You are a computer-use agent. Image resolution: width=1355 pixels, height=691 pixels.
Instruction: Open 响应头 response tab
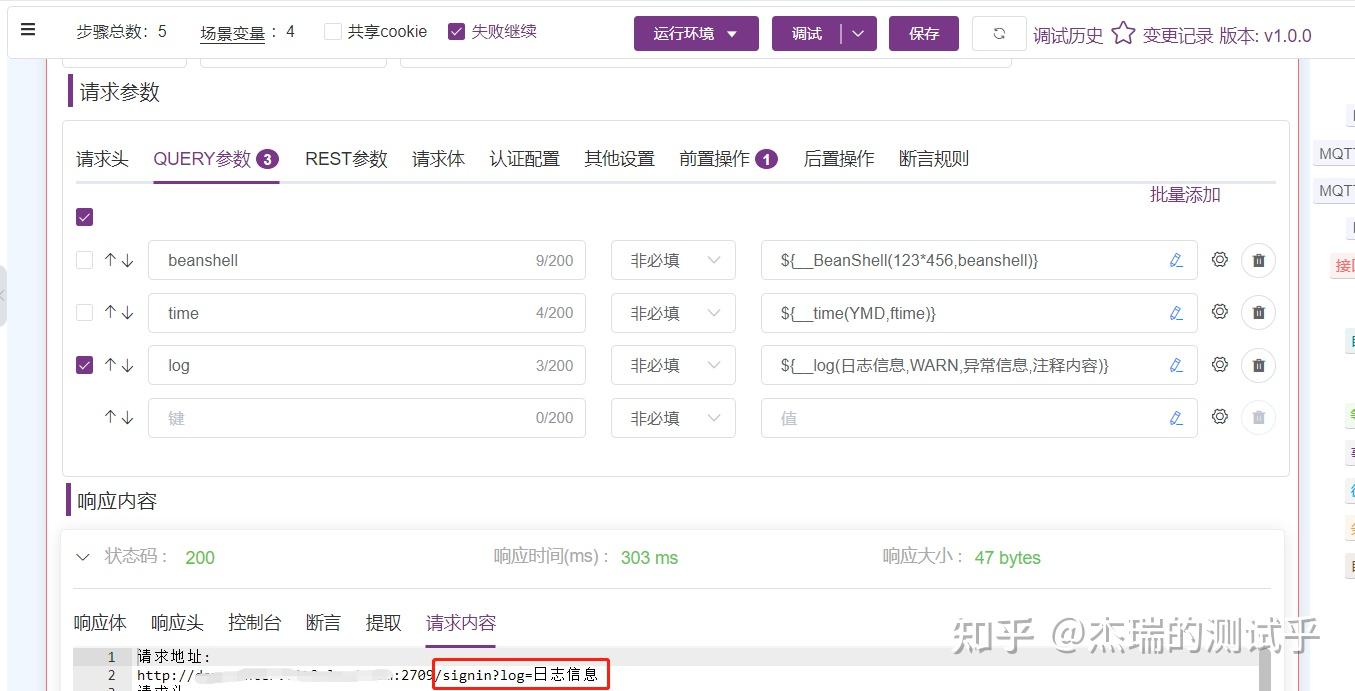177,623
